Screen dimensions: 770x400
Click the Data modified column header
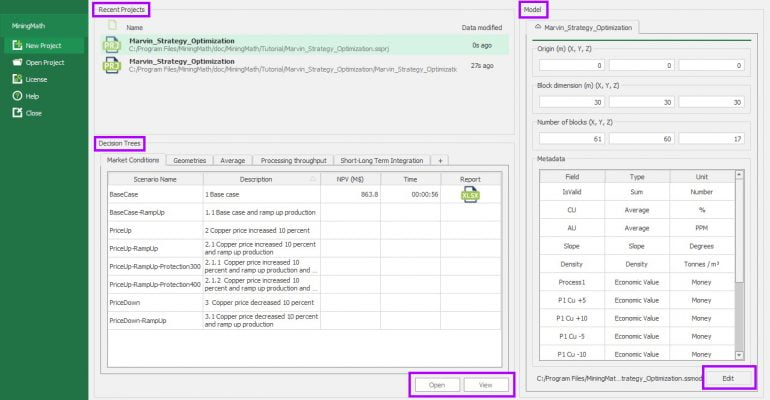pos(481,28)
